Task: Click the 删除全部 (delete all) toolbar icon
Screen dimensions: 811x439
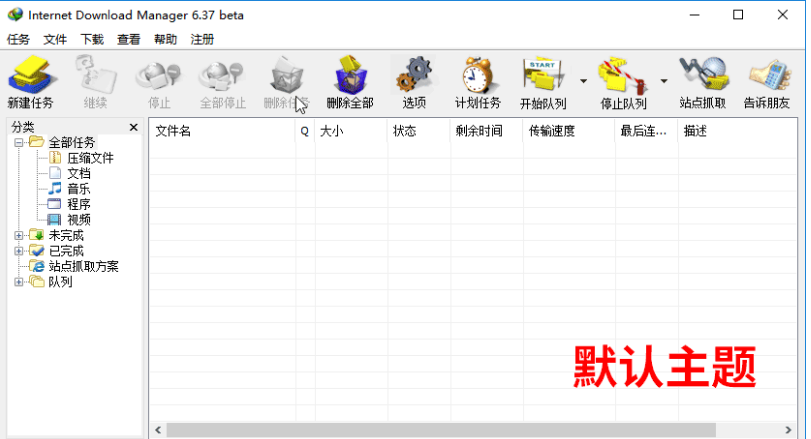Action: [349, 75]
